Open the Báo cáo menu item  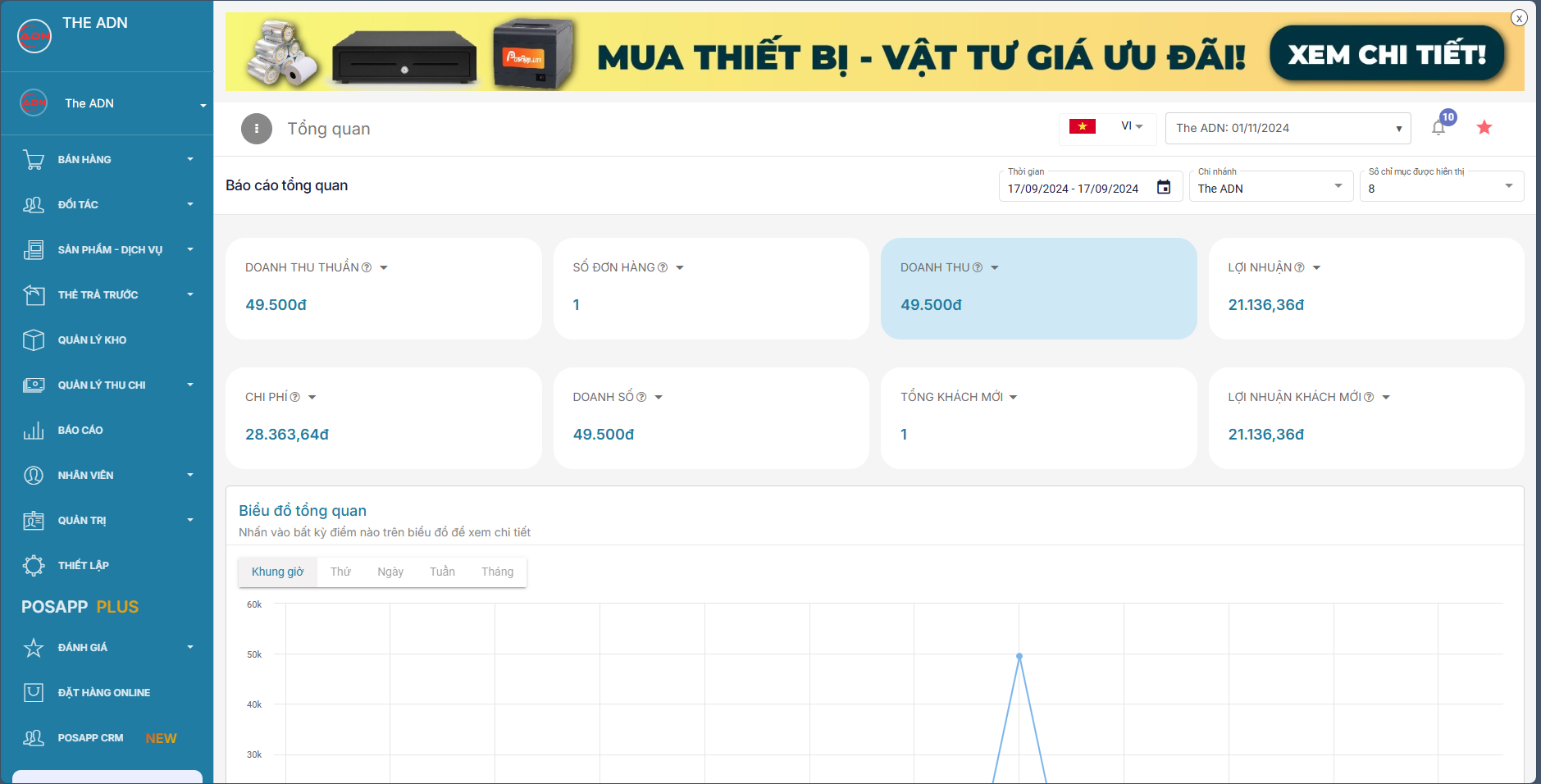[107, 430]
